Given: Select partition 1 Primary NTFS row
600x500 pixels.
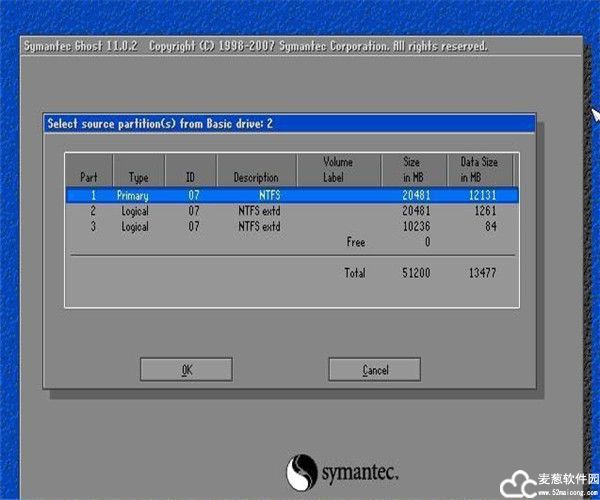Looking at the screenshot, I should tap(292, 196).
